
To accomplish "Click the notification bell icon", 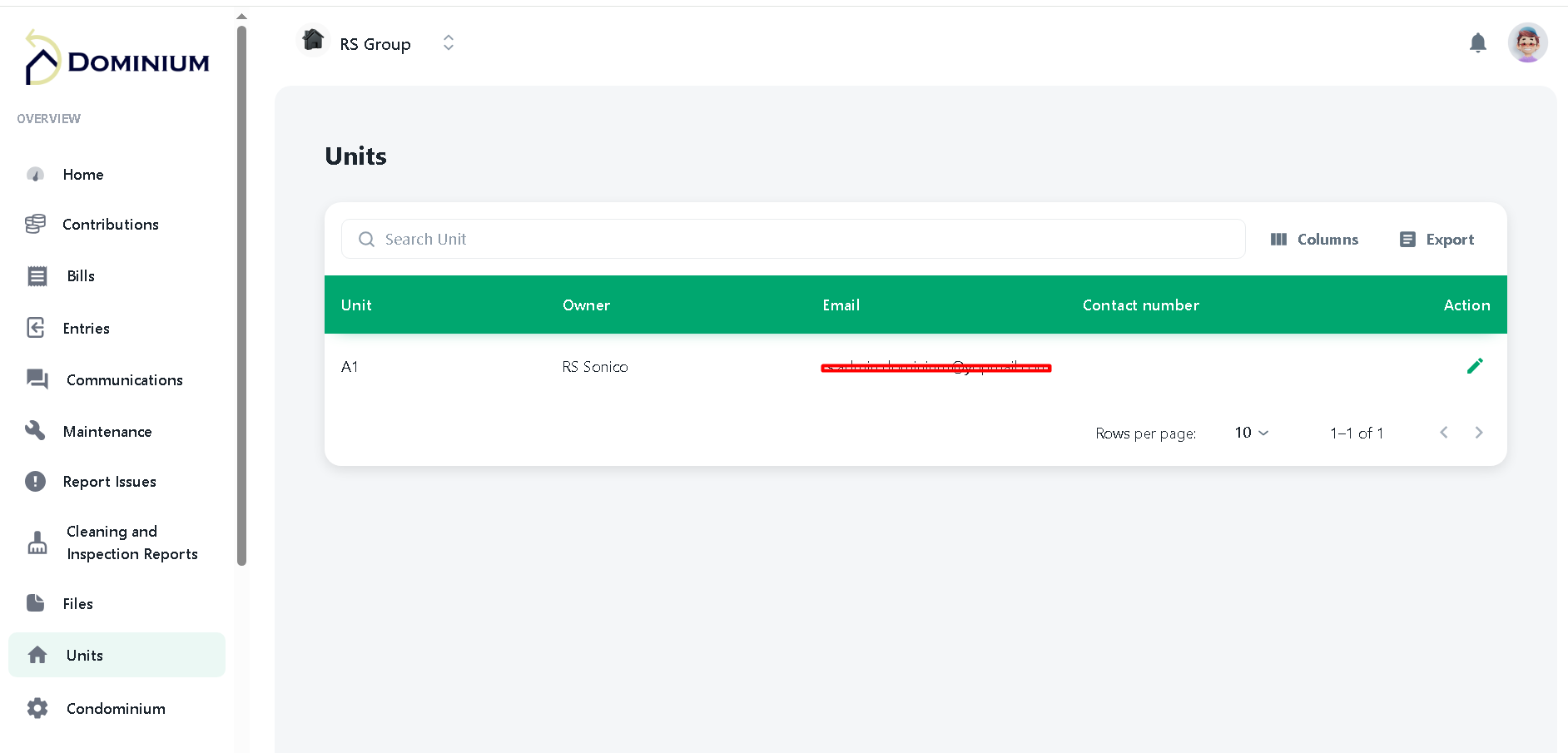I will point(1478,42).
